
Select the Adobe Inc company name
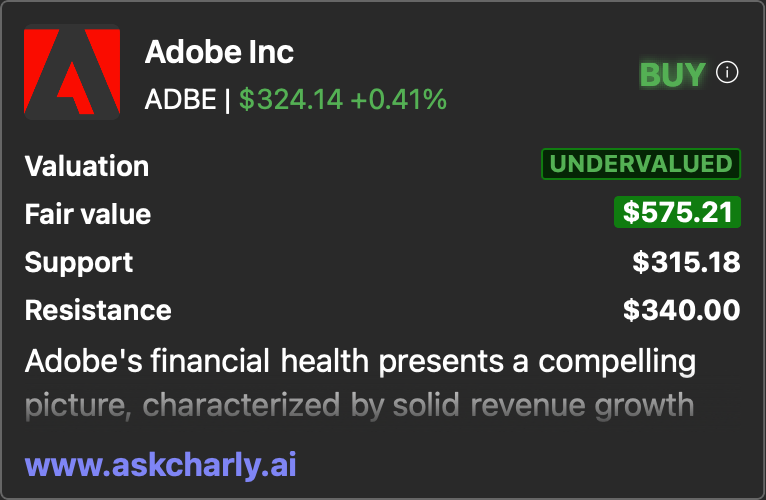219,52
